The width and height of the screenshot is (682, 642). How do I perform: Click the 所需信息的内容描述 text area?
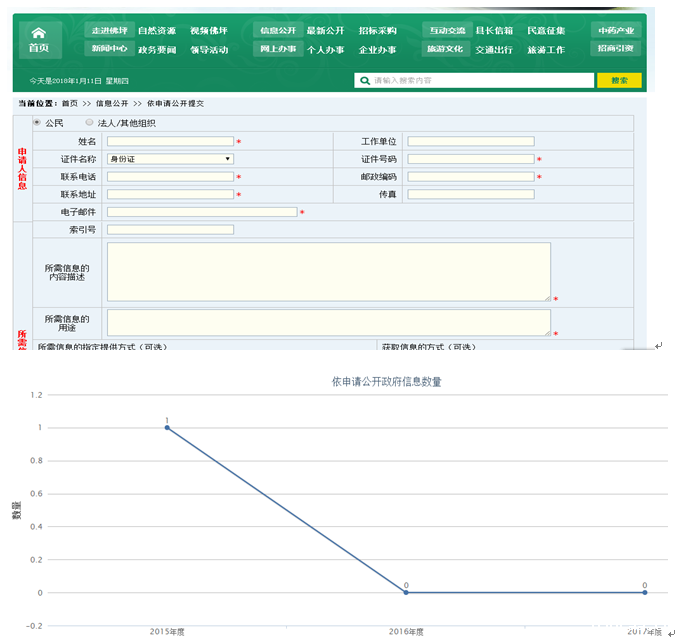click(x=328, y=271)
